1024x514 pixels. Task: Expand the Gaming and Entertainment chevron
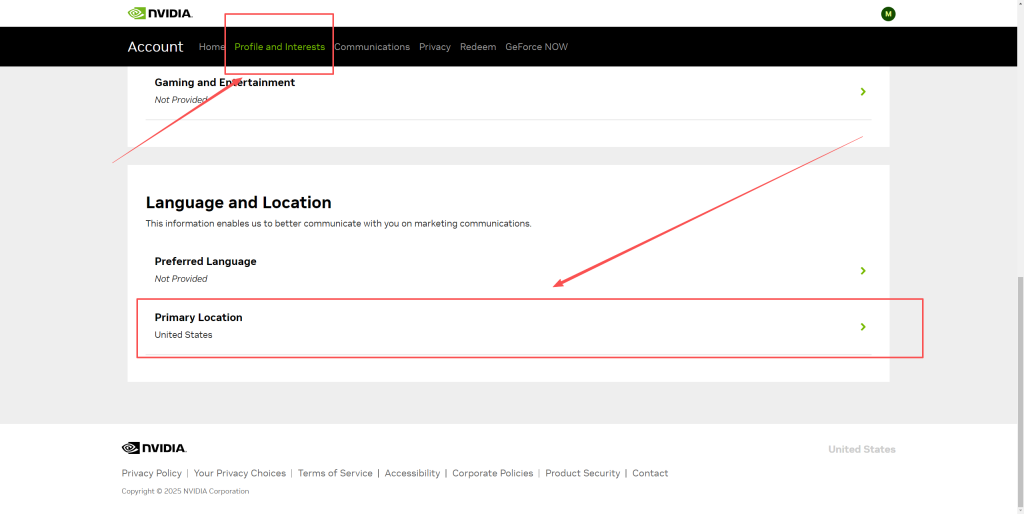863,91
